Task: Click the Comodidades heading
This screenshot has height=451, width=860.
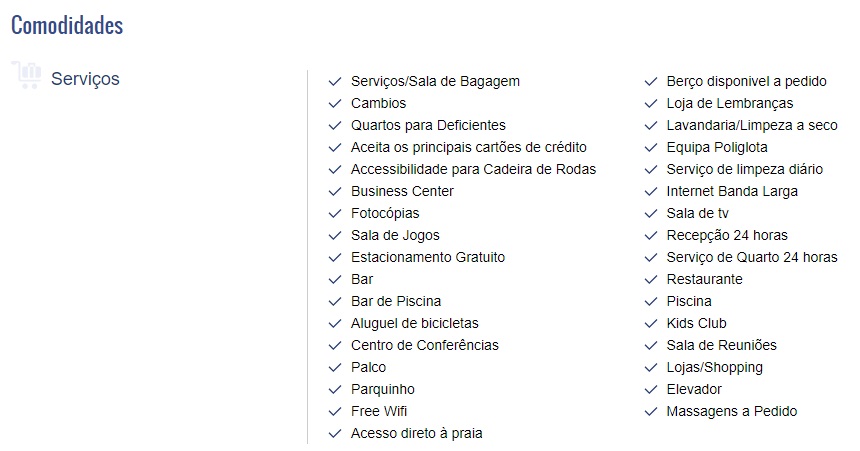Action: pyautogui.click(x=67, y=25)
